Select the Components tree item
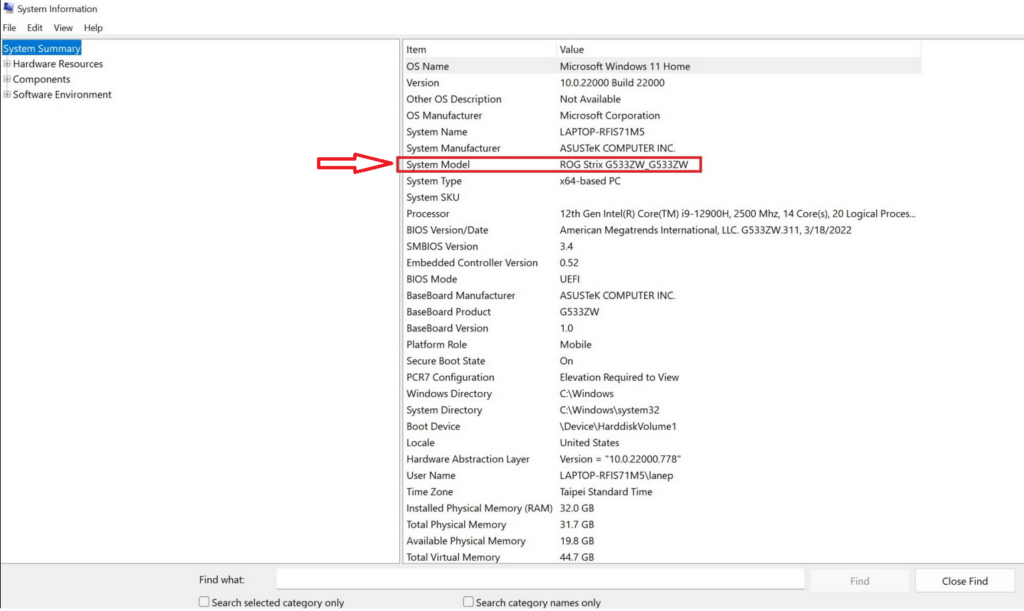 (x=41, y=79)
